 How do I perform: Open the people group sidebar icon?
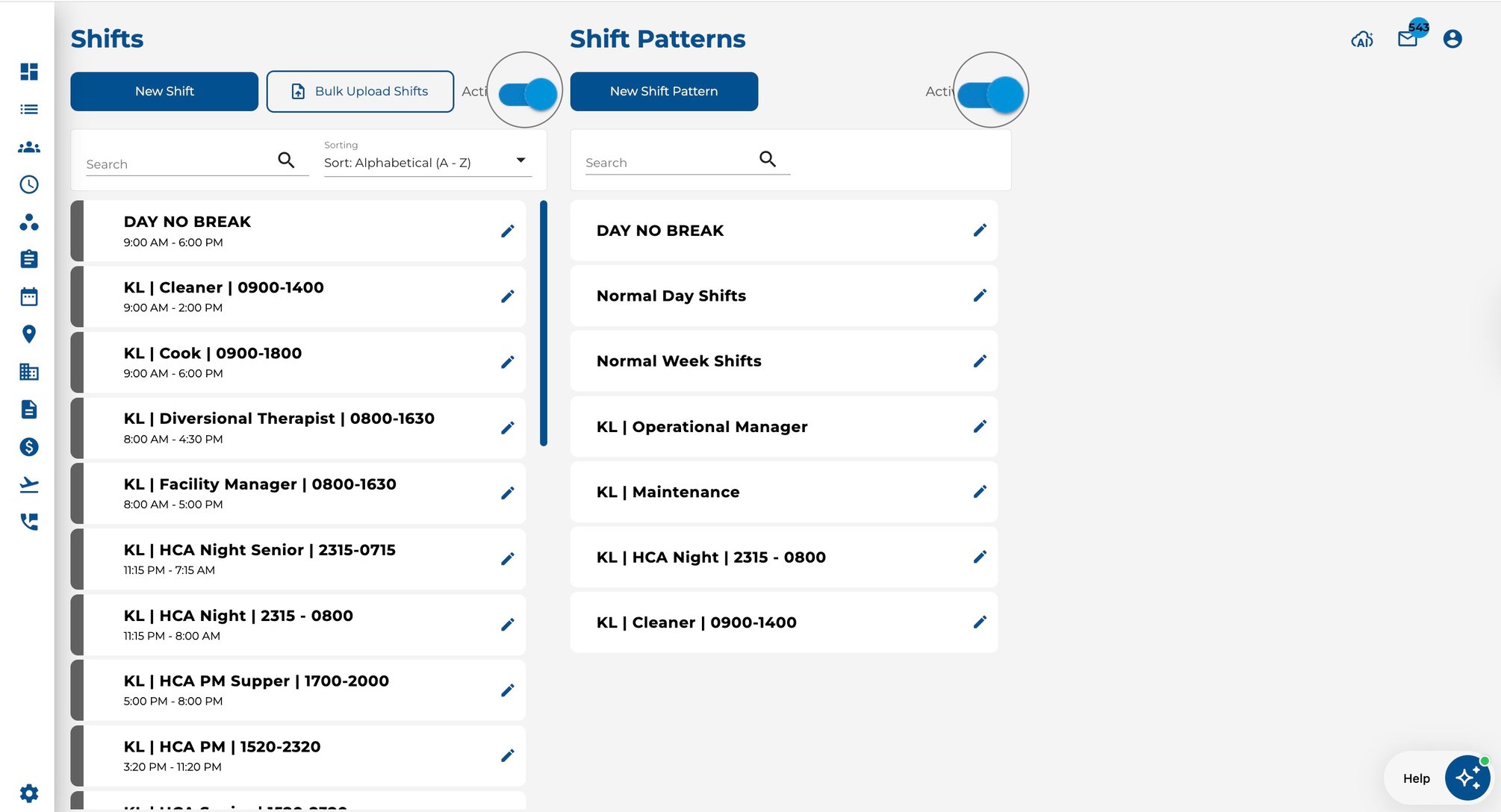pos(29,147)
